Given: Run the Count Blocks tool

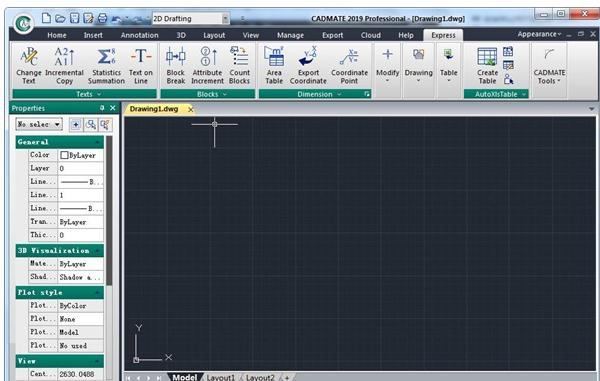Looking at the screenshot, I should coord(240,66).
